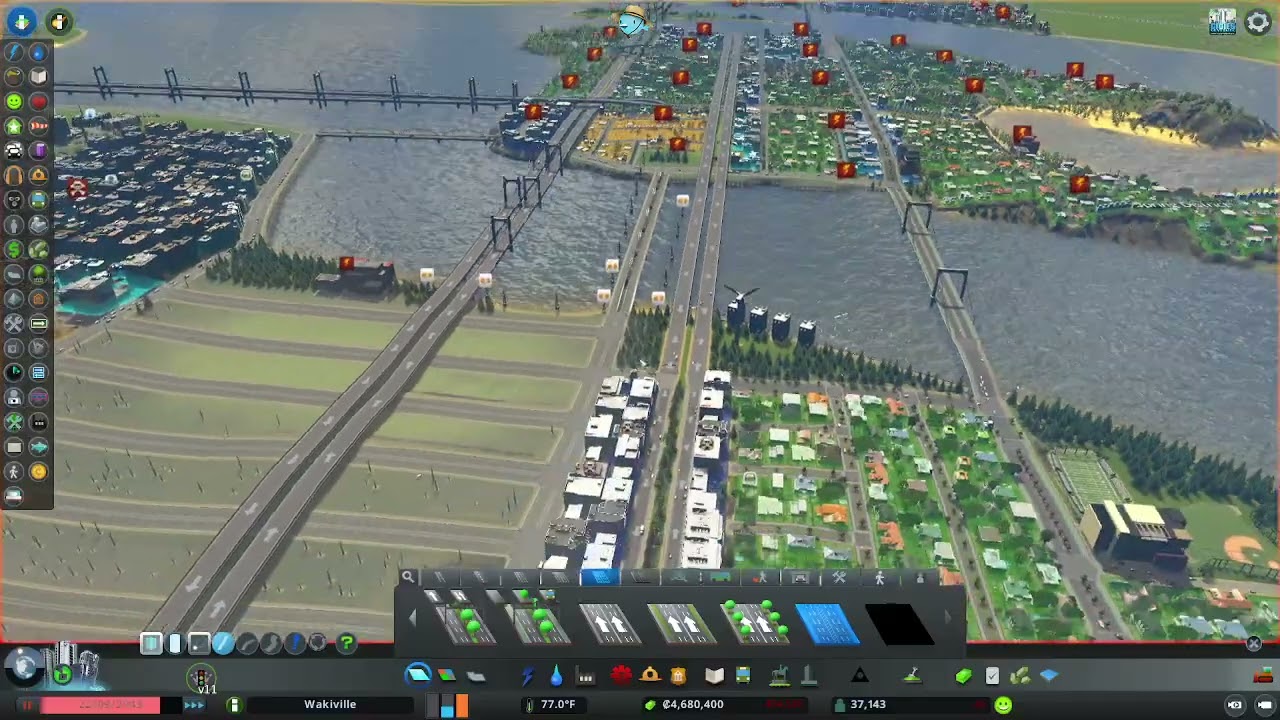This screenshot has height=720, width=1280.
Task: Open the Public Transport build menu
Action: point(743,676)
